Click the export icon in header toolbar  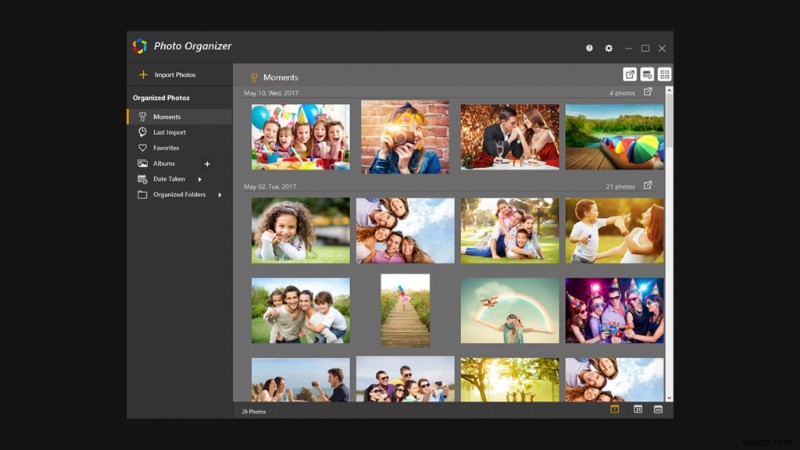point(630,74)
